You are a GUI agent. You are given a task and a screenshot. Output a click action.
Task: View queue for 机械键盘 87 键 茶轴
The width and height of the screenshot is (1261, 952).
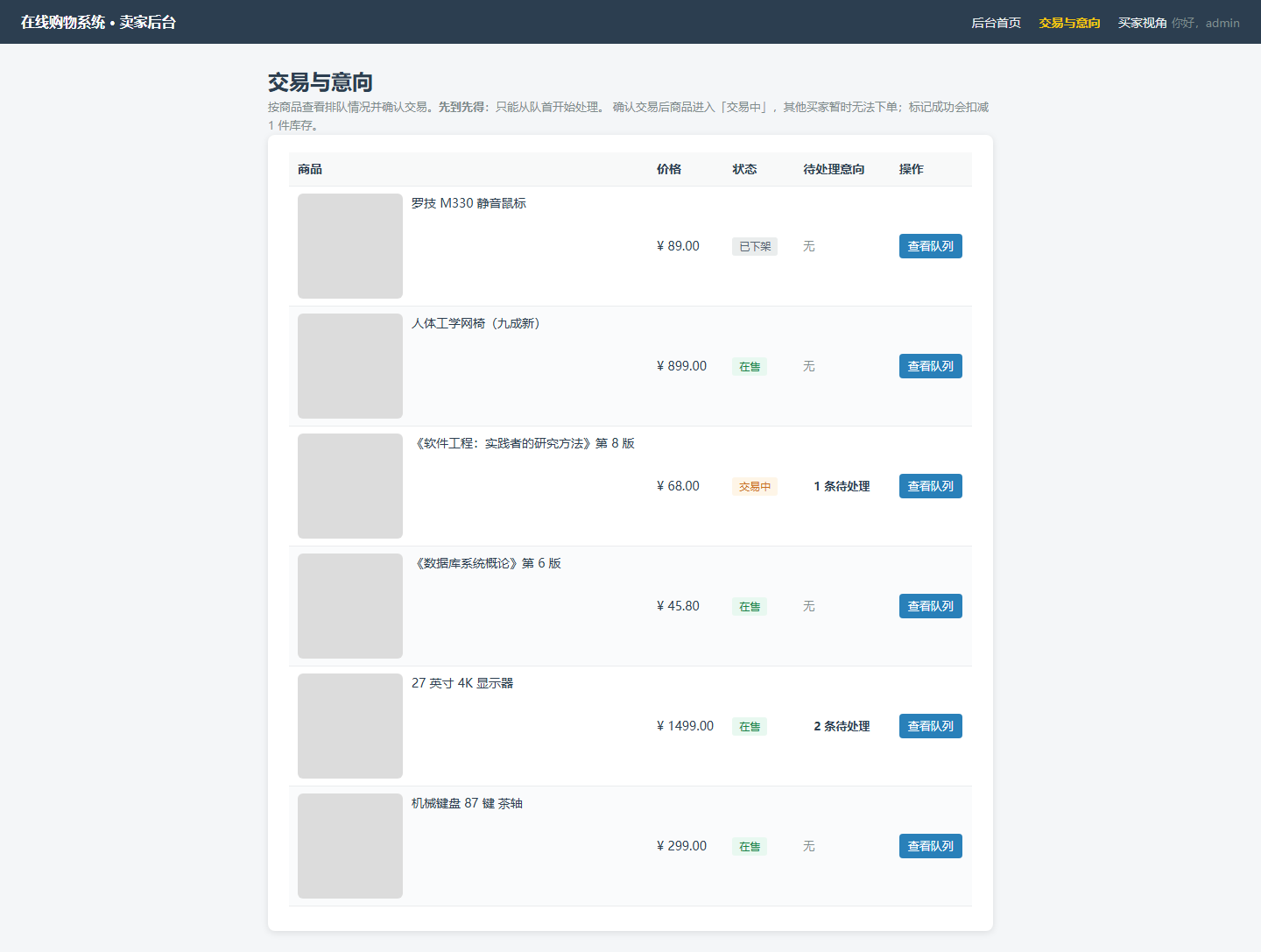pos(930,846)
